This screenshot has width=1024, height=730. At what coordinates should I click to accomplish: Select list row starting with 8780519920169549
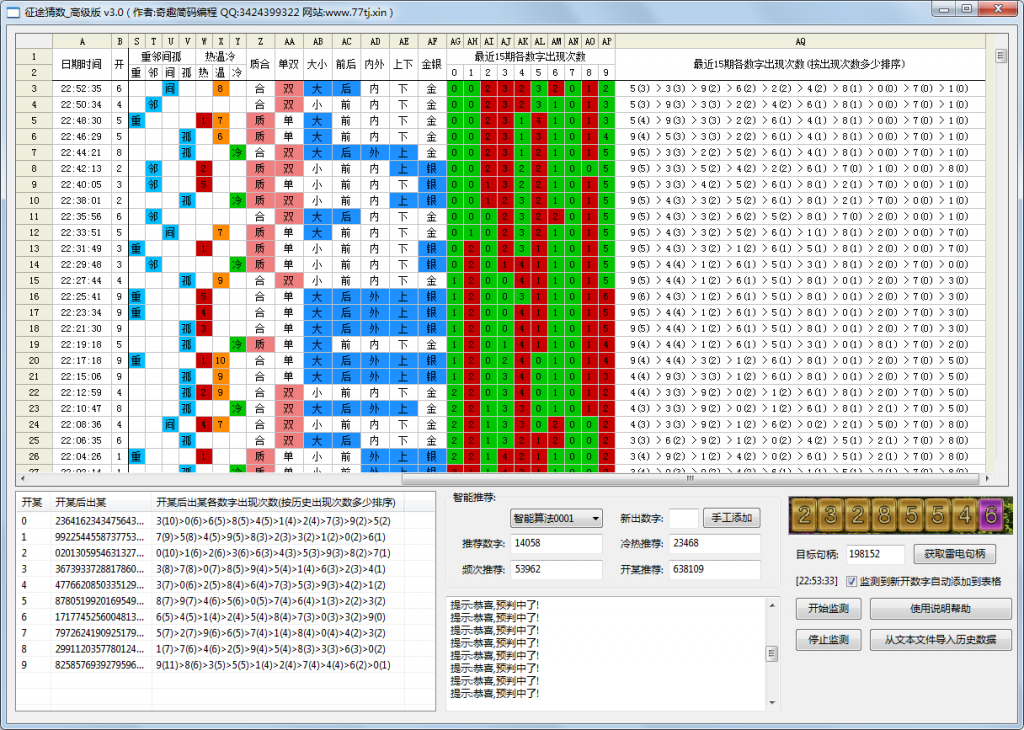pos(225,601)
